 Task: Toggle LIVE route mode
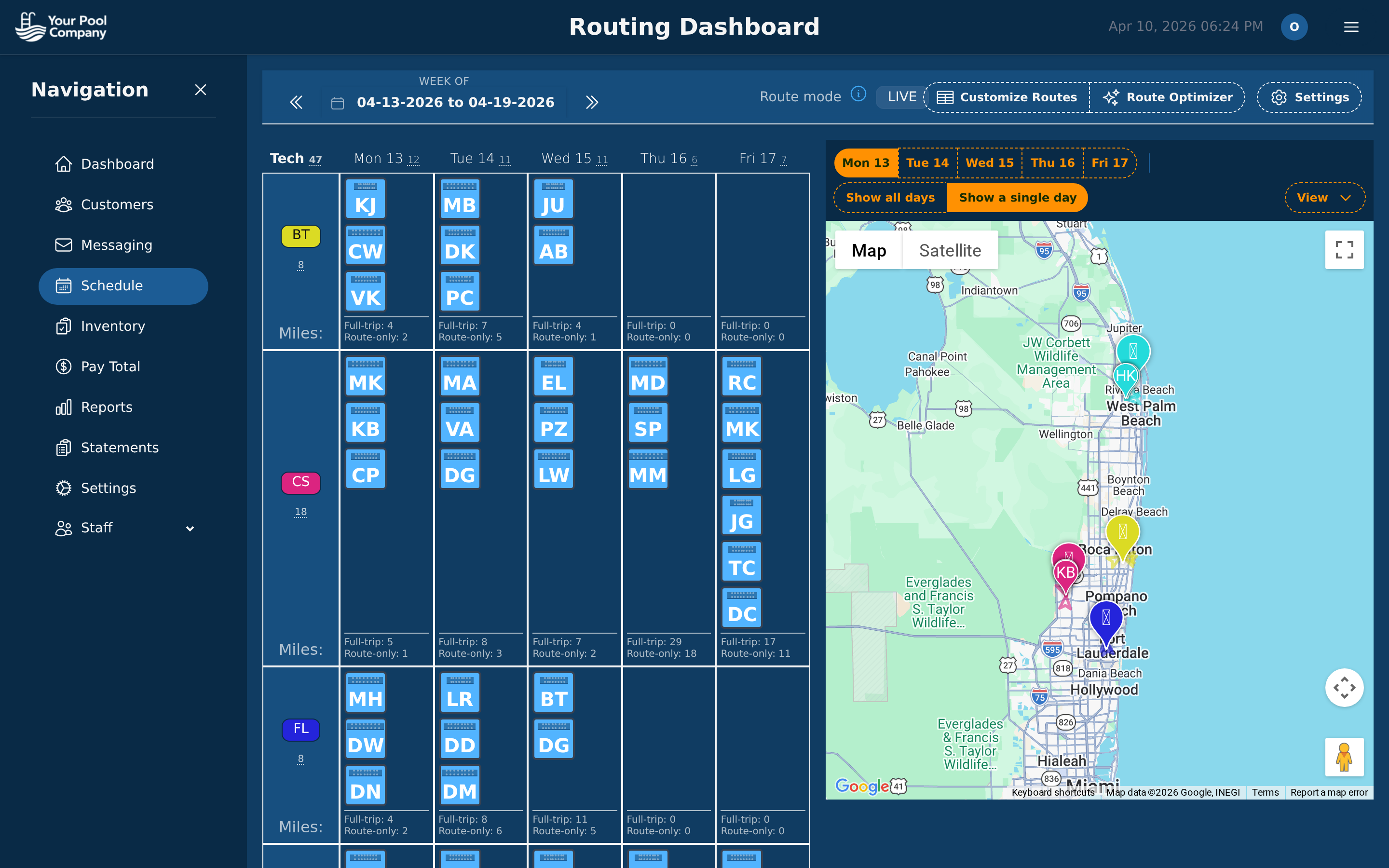coord(900,96)
